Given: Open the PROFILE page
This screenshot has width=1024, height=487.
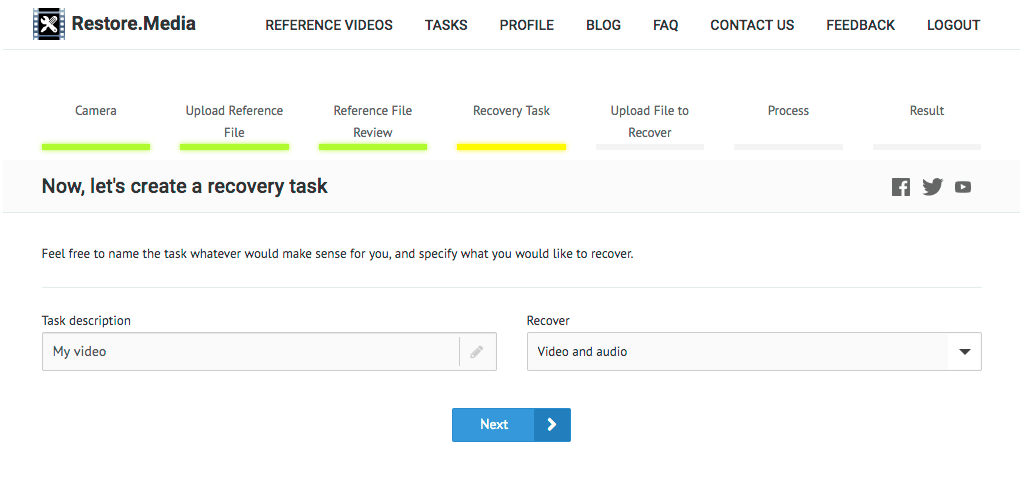Looking at the screenshot, I should (526, 25).
